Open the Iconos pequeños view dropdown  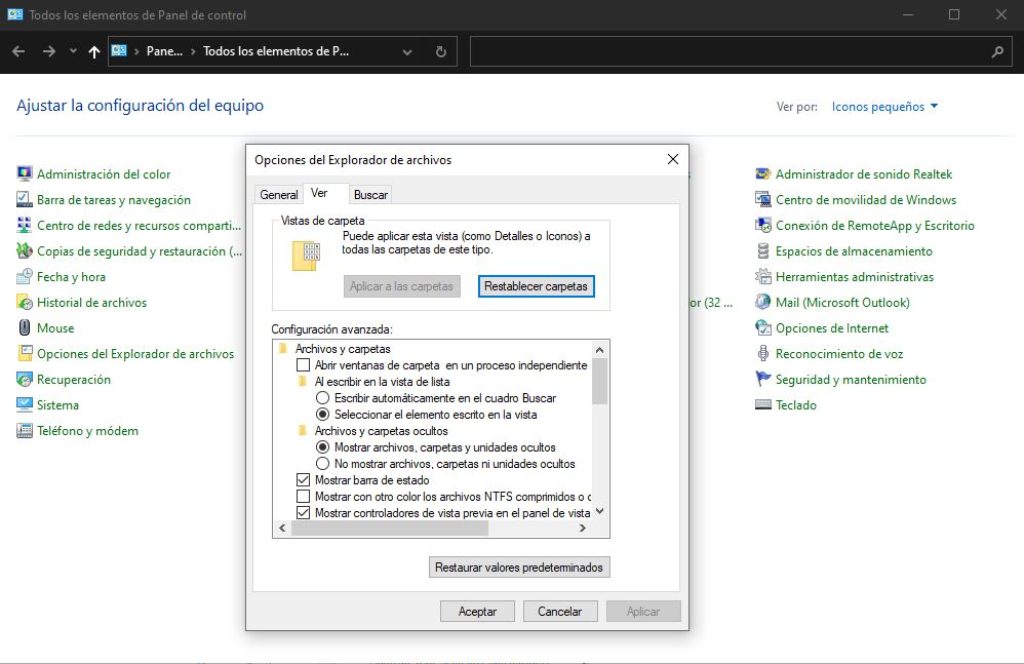[884, 106]
